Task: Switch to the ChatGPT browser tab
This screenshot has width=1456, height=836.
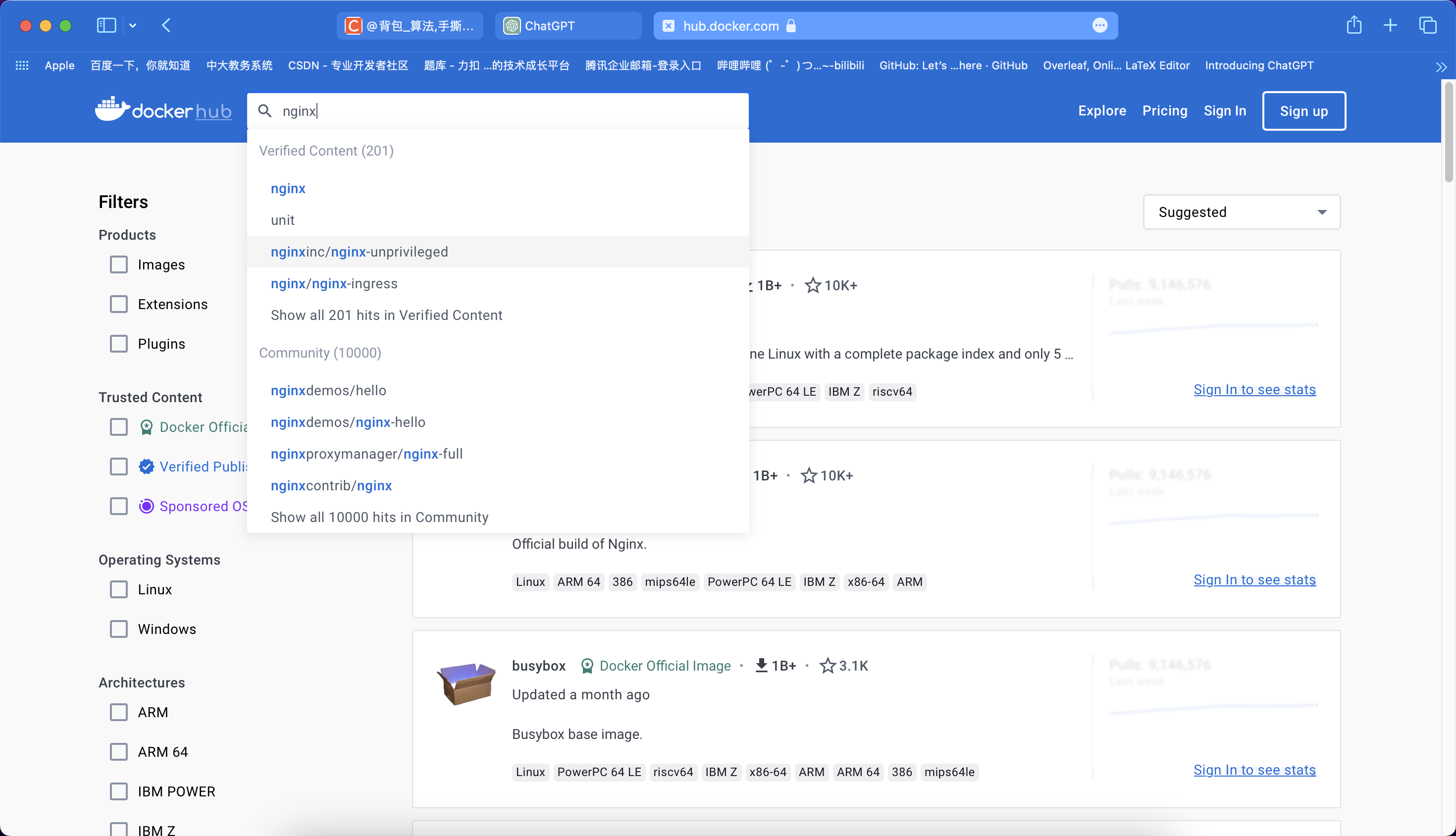Action: point(568,26)
